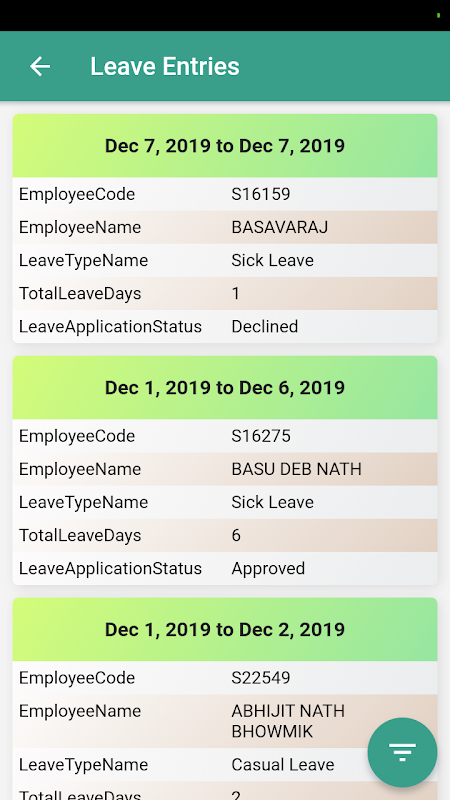The width and height of the screenshot is (450, 800).
Task: Select employee name BASAVARAJ
Action: [280, 227]
